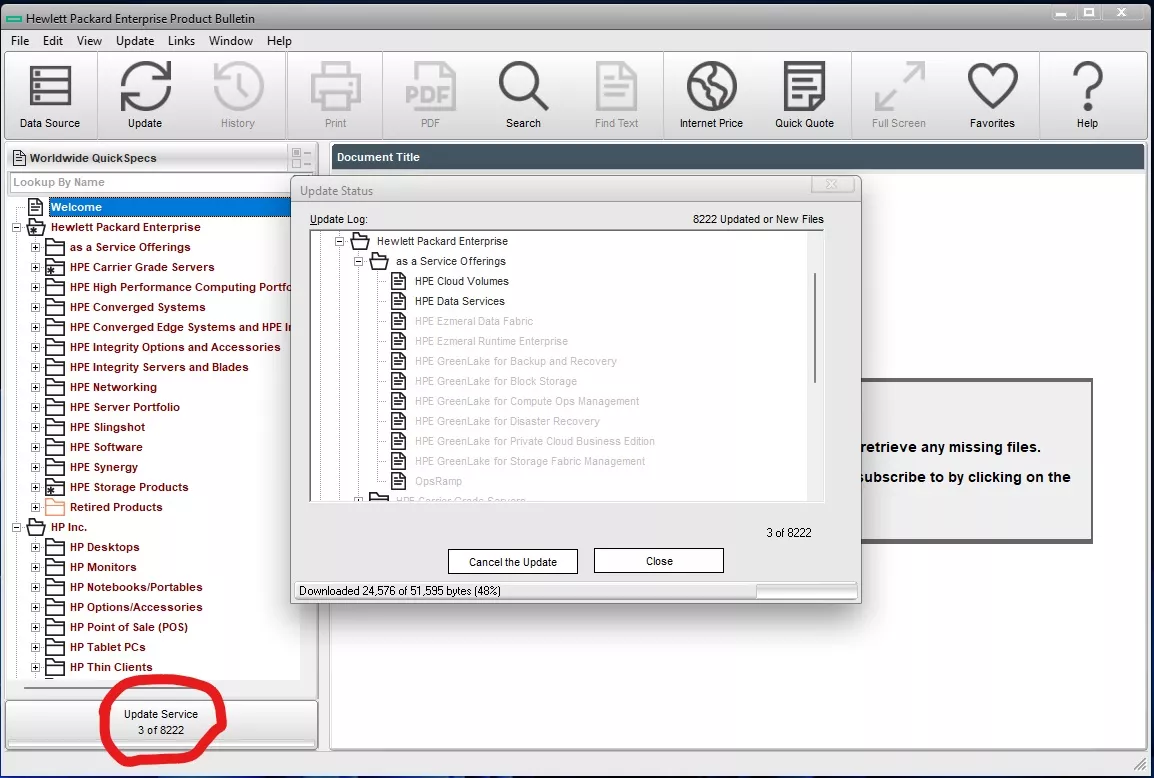The height and width of the screenshot is (778, 1154).
Task: Select HP Point of Sale (POS) item
Action: pos(129,627)
